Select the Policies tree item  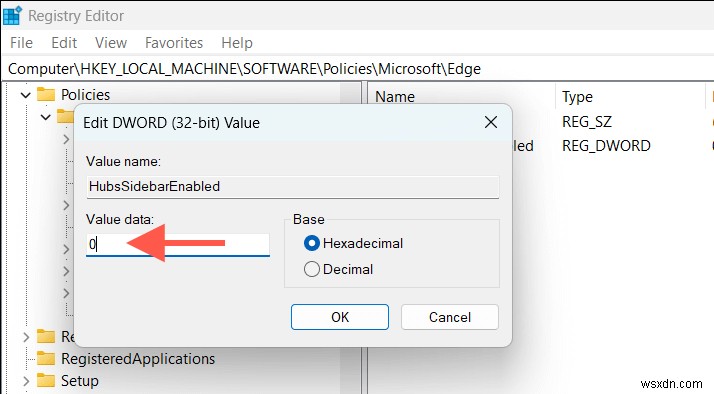[x=86, y=95]
